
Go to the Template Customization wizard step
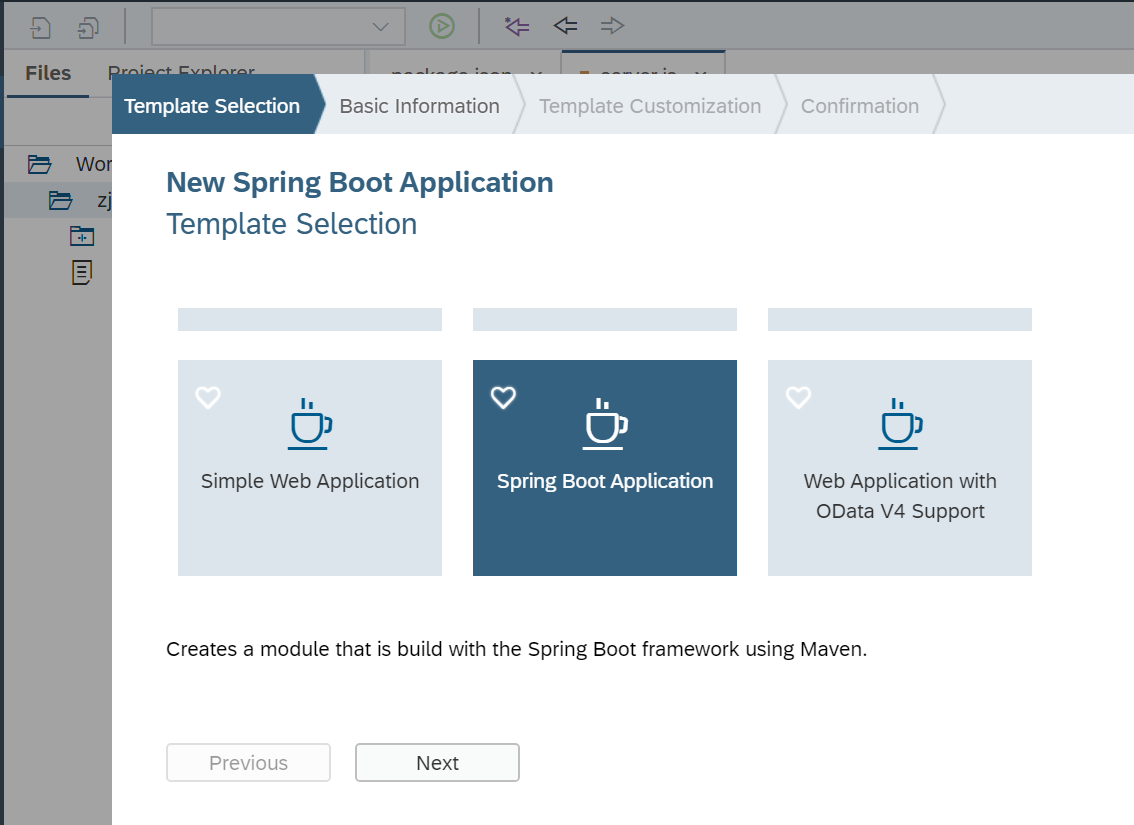[650, 106]
